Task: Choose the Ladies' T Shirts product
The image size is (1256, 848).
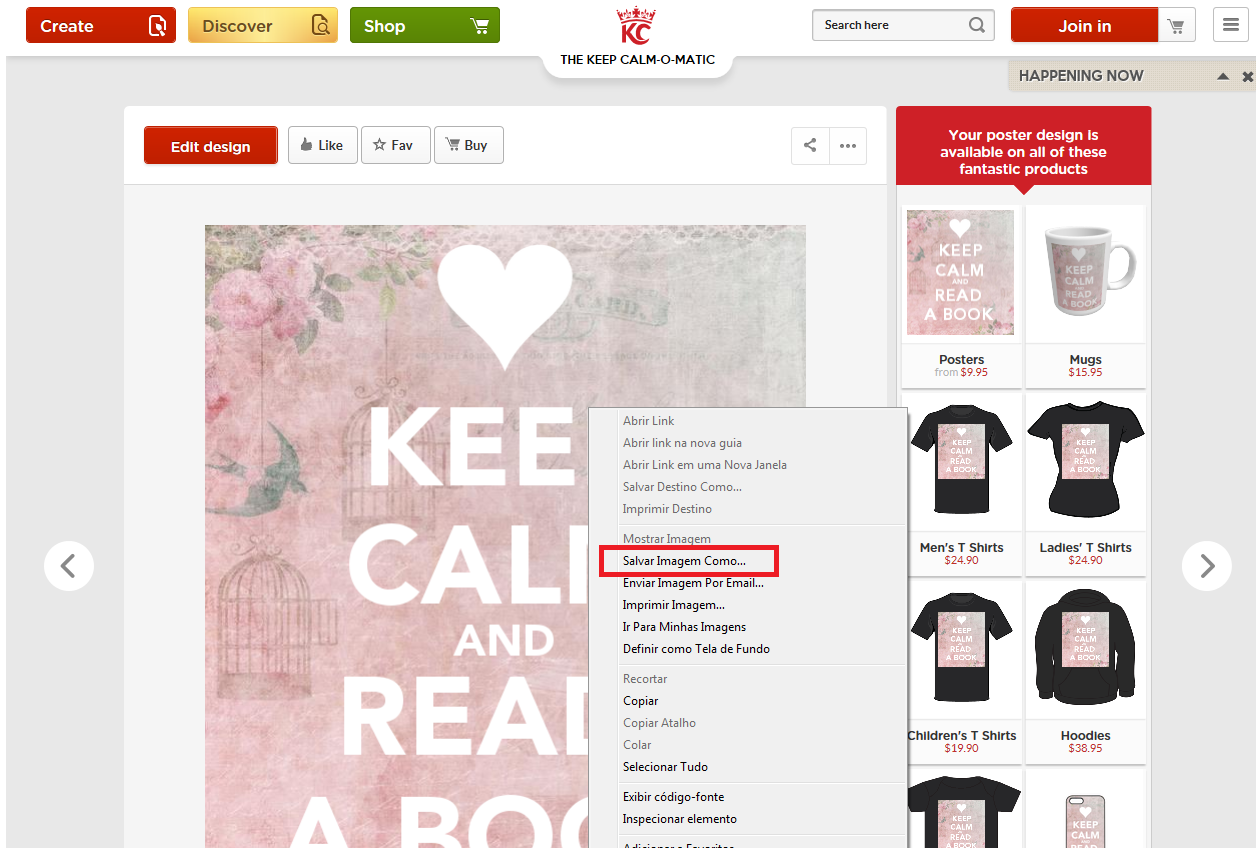Action: click(x=1085, y=460)
